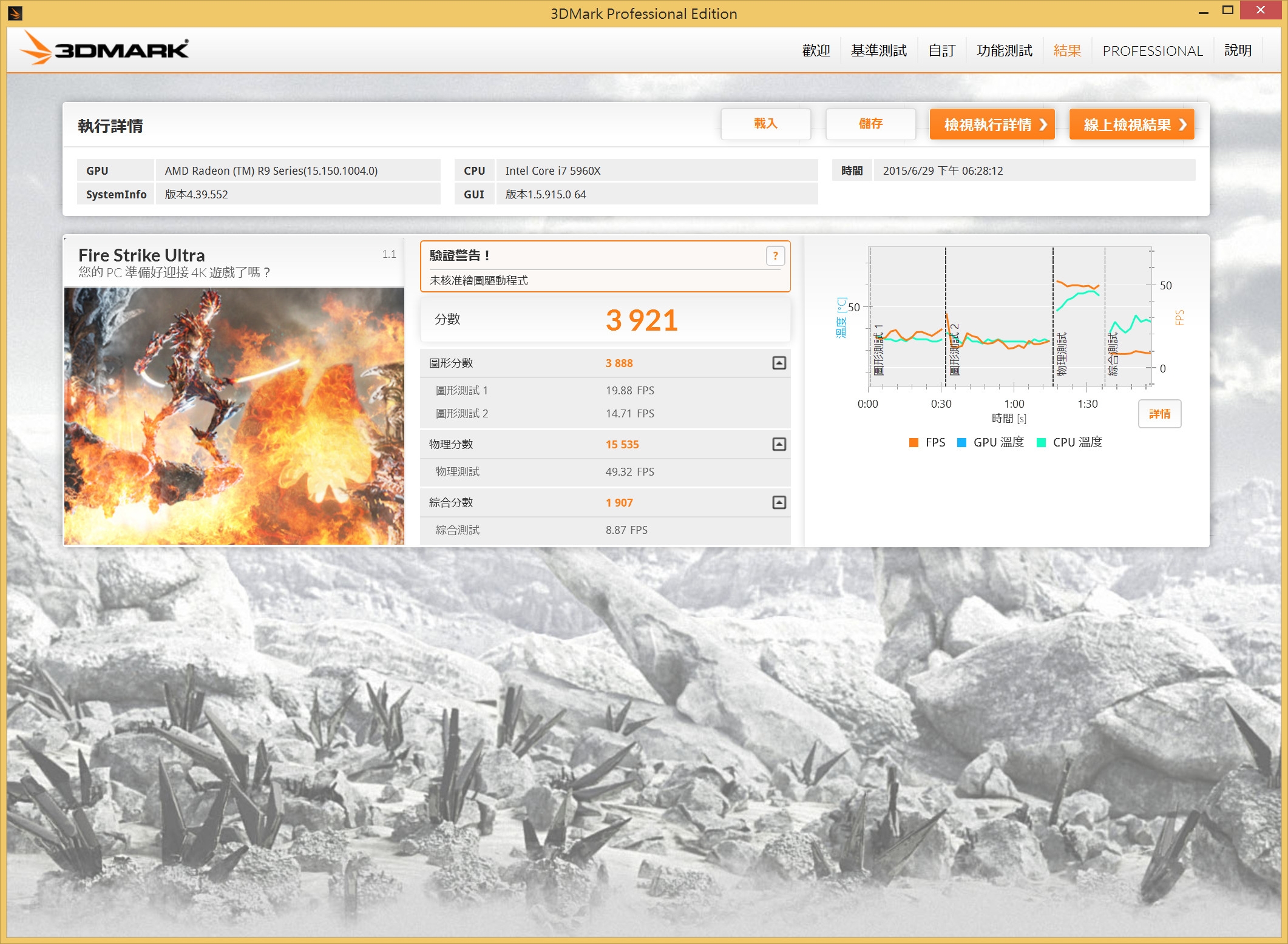Click the 物理測試 marker in the chart
The height and width of the screenshot is (944, 1288).
pos(1061,354)
